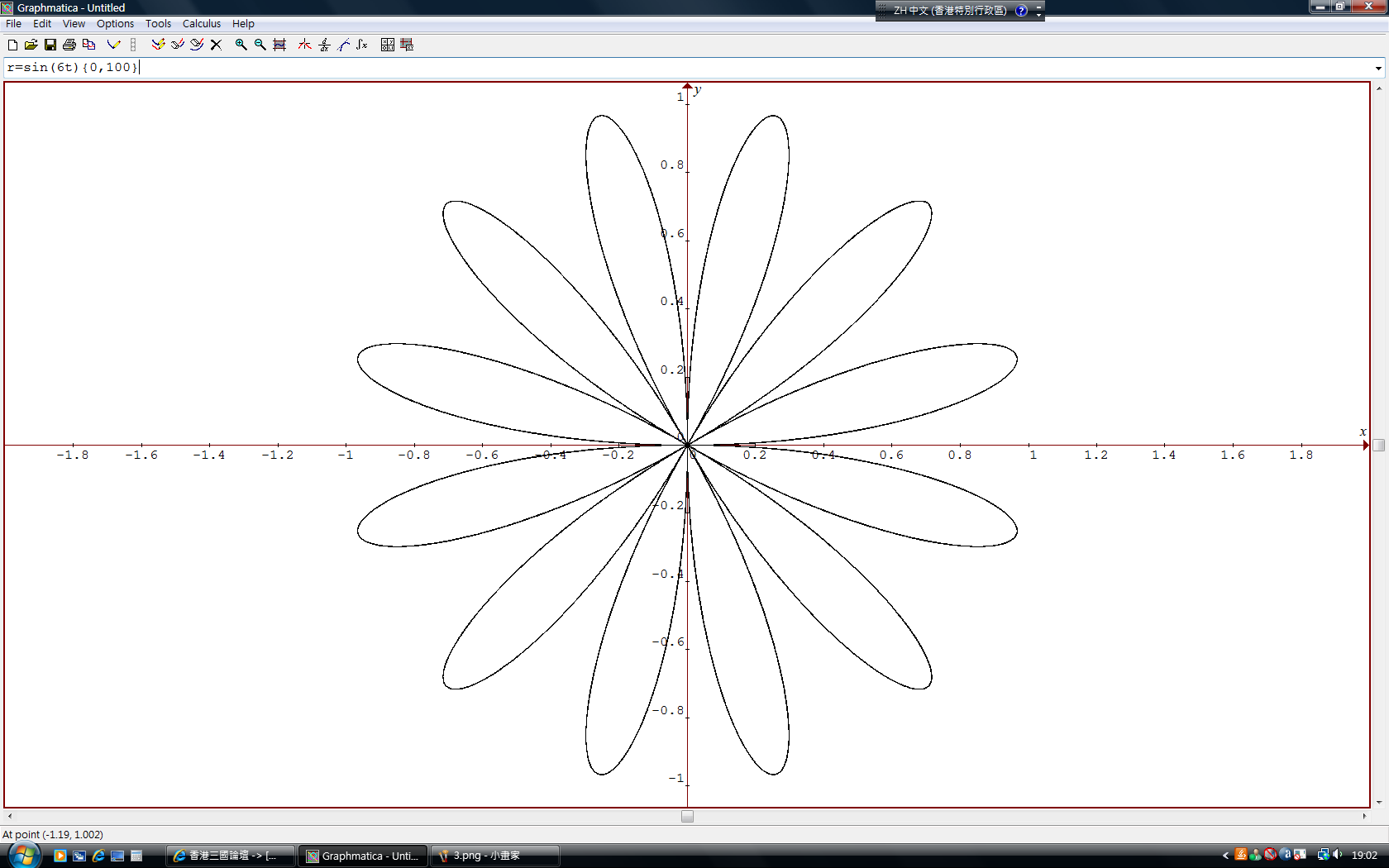
Task: Open the View menu
Action: coord(74,24)
